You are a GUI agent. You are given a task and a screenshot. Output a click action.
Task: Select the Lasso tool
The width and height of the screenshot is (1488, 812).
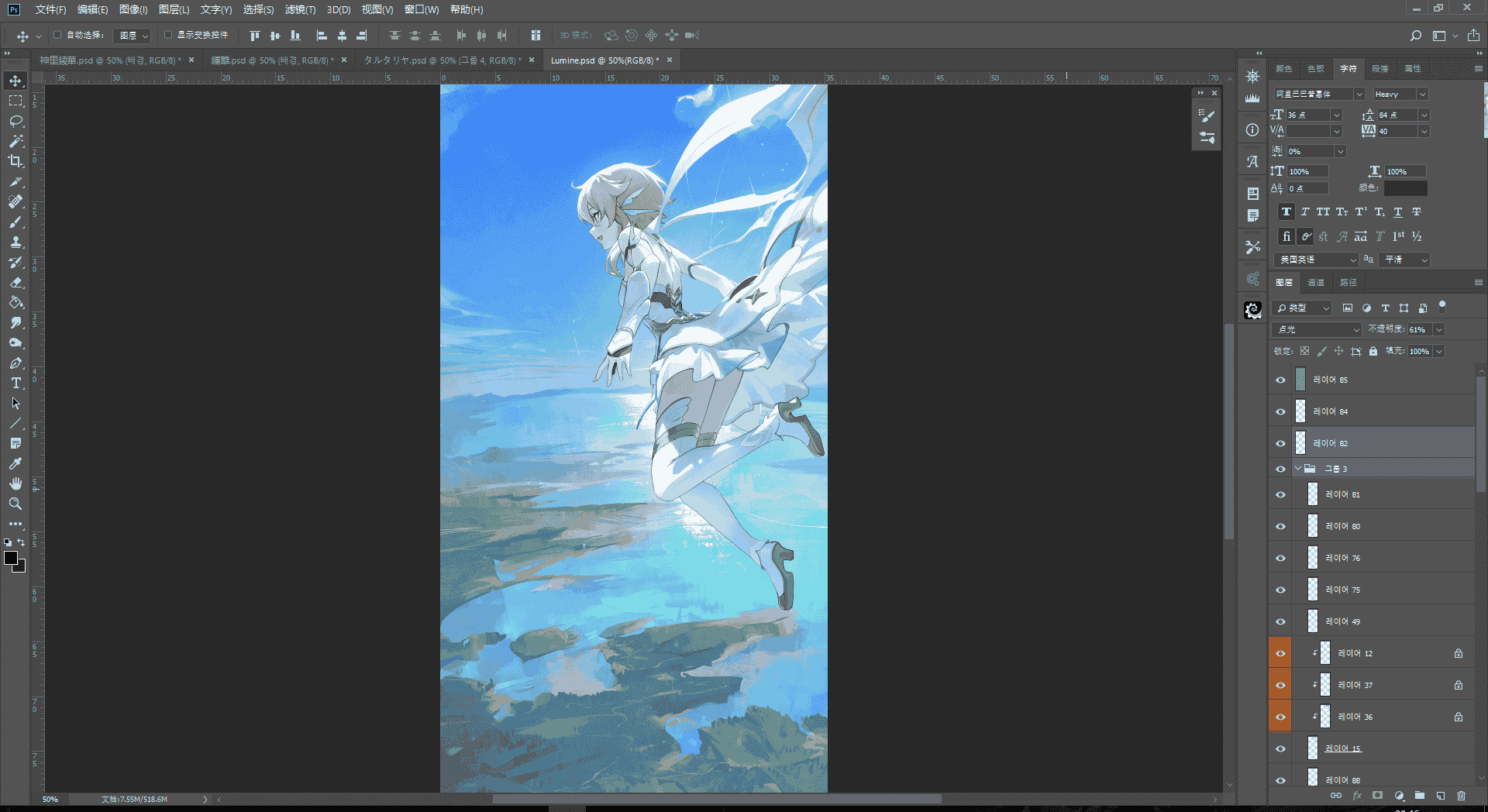tap(15, 121)
